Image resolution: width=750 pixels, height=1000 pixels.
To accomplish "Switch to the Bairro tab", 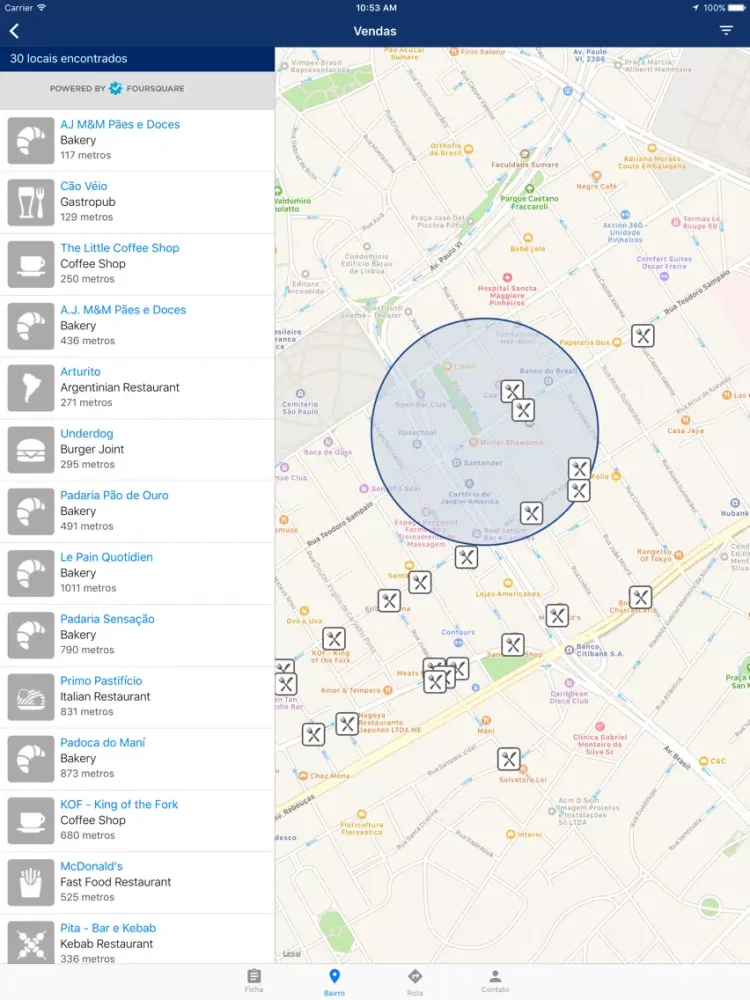I will tap(334, 982).
